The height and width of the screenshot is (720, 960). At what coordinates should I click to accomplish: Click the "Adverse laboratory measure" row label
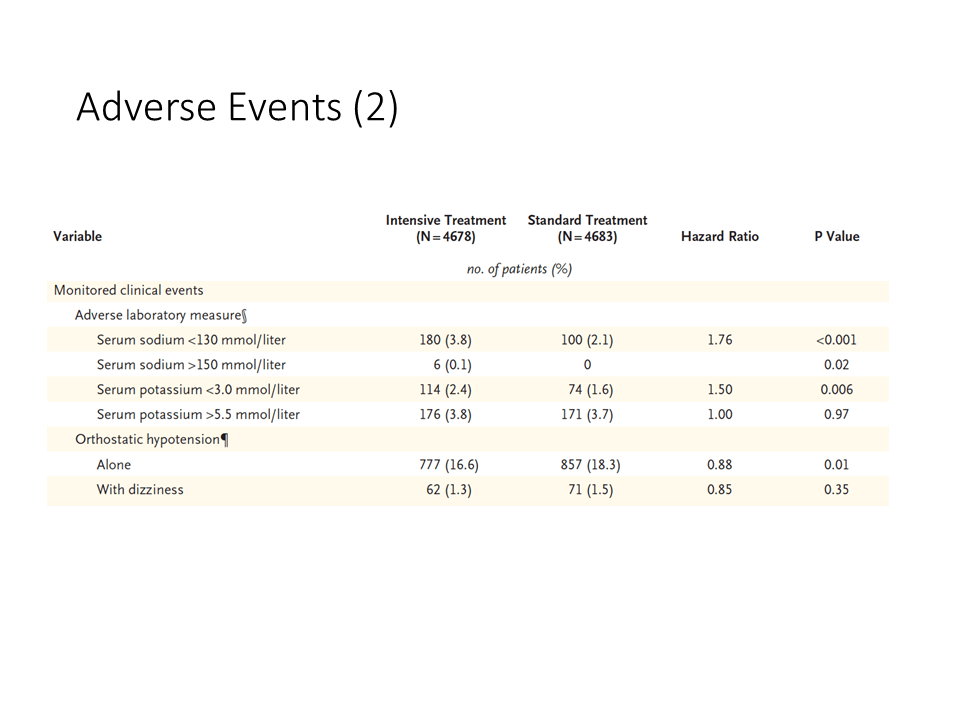(x=161, y=315)
